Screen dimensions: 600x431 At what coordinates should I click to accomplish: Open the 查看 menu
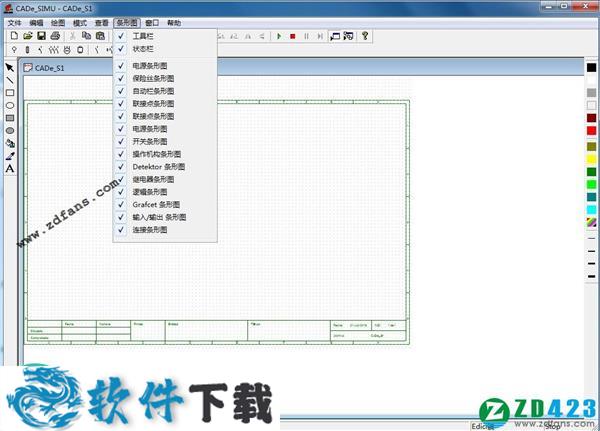click(102, 23)
